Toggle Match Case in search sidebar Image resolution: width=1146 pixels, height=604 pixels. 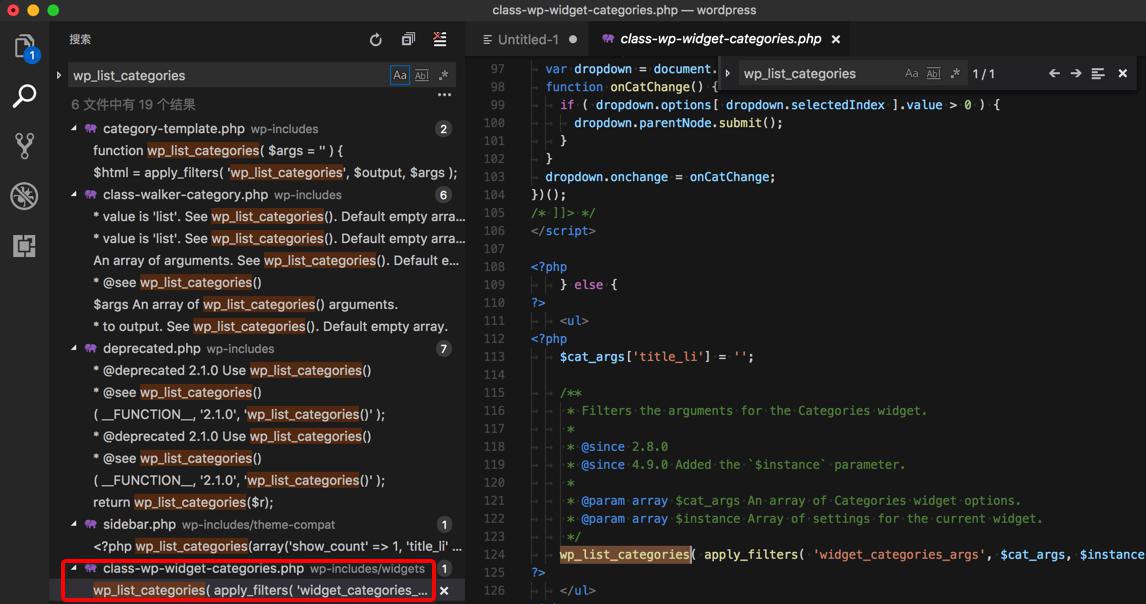(400, 76)
